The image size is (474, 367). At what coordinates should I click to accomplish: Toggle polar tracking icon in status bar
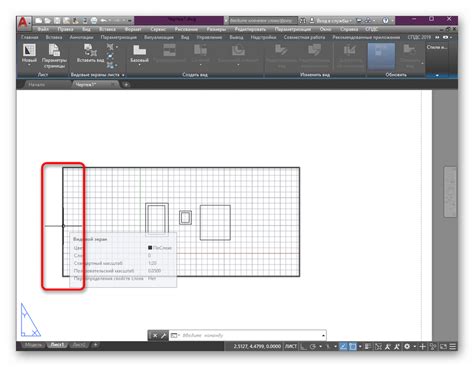(x=313, y=347)
